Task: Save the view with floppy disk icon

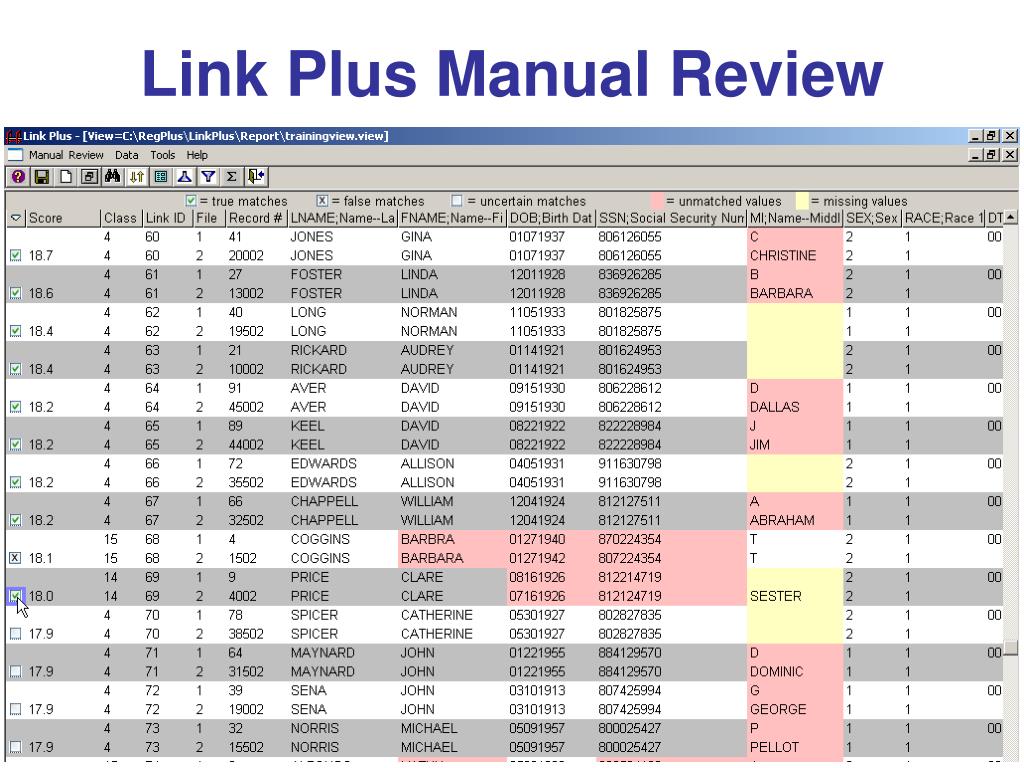Action: pos(42,177)
